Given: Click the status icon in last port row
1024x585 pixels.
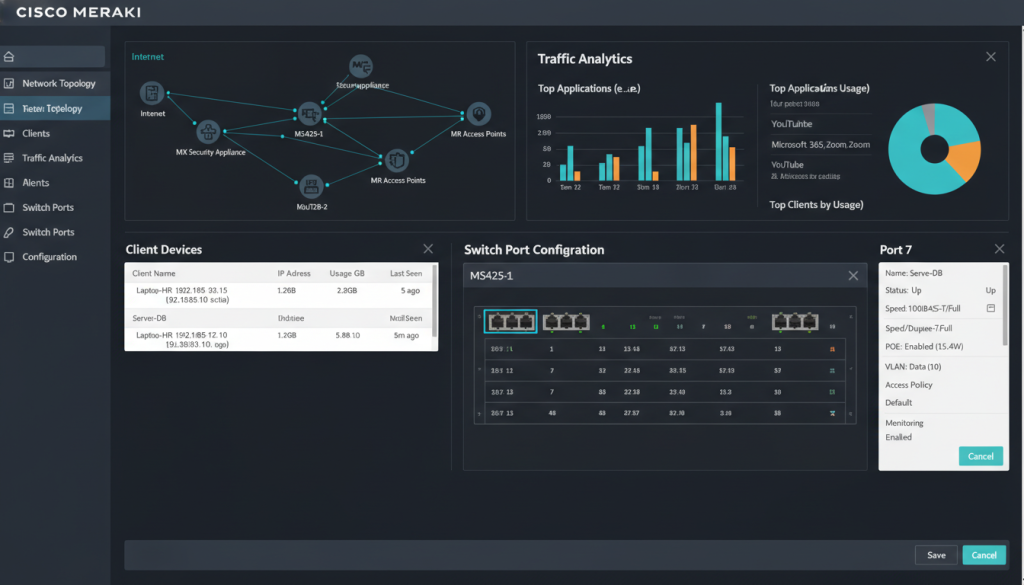Looking at the screenshot, I should click(x=832, y=413).
